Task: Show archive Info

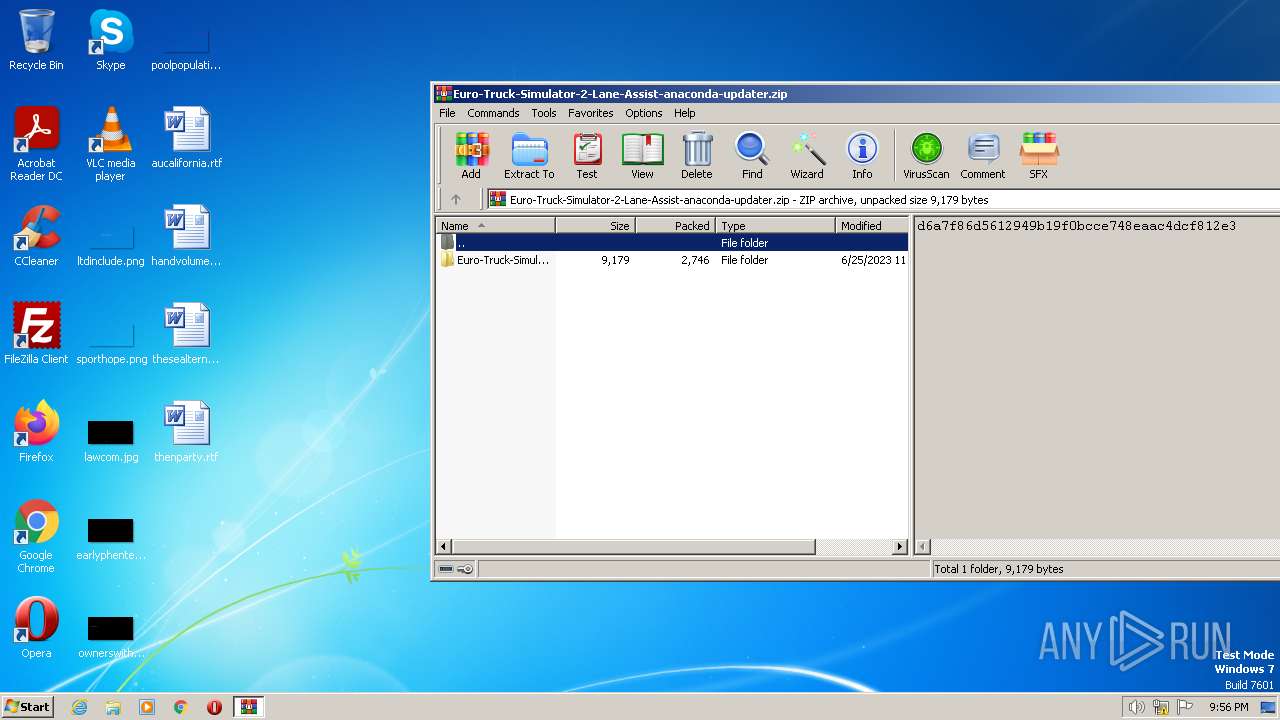Action: coord(862,156)
